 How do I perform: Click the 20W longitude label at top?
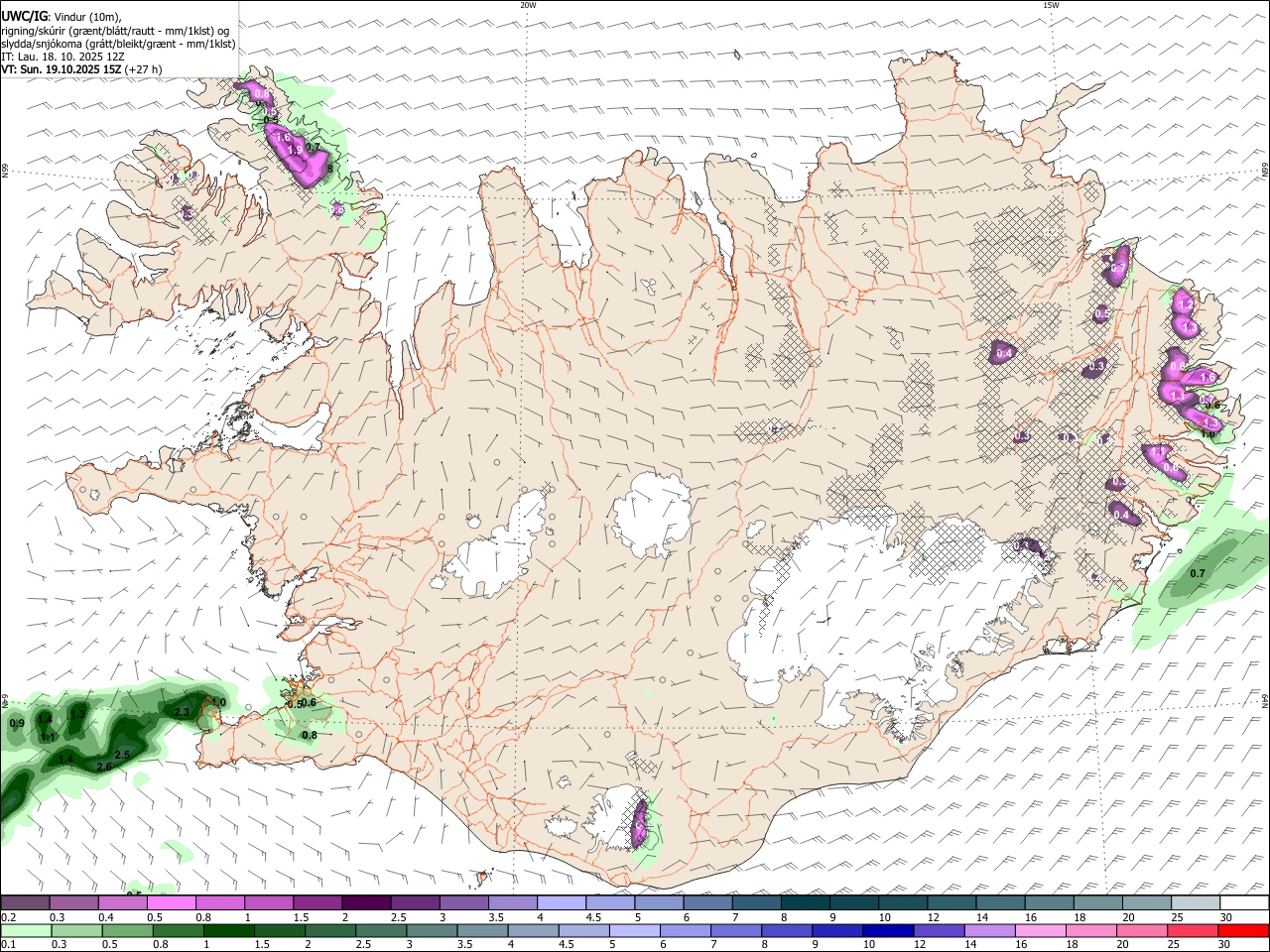click(x=528, y=5)
